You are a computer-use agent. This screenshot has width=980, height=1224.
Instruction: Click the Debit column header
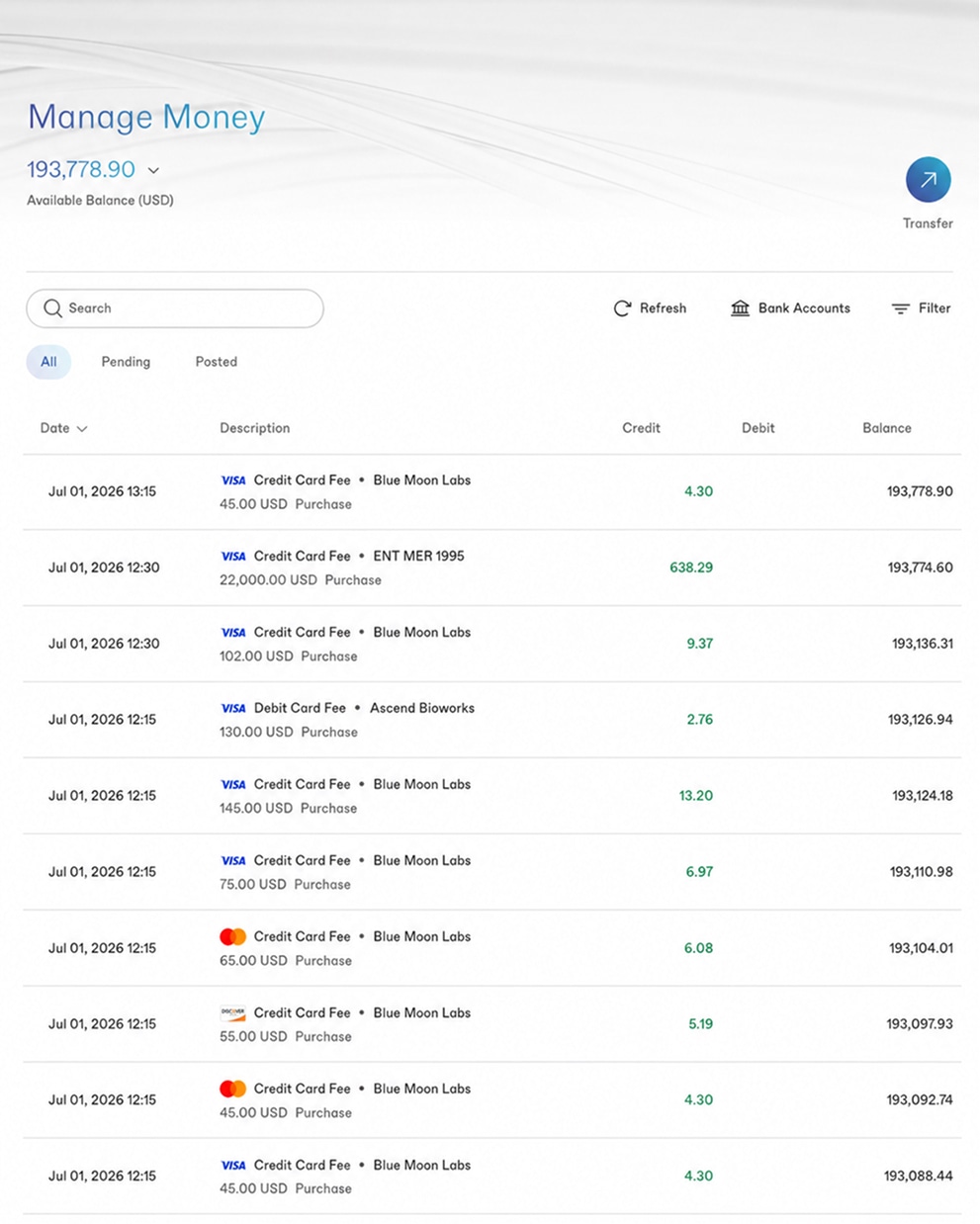click(758, 428)
